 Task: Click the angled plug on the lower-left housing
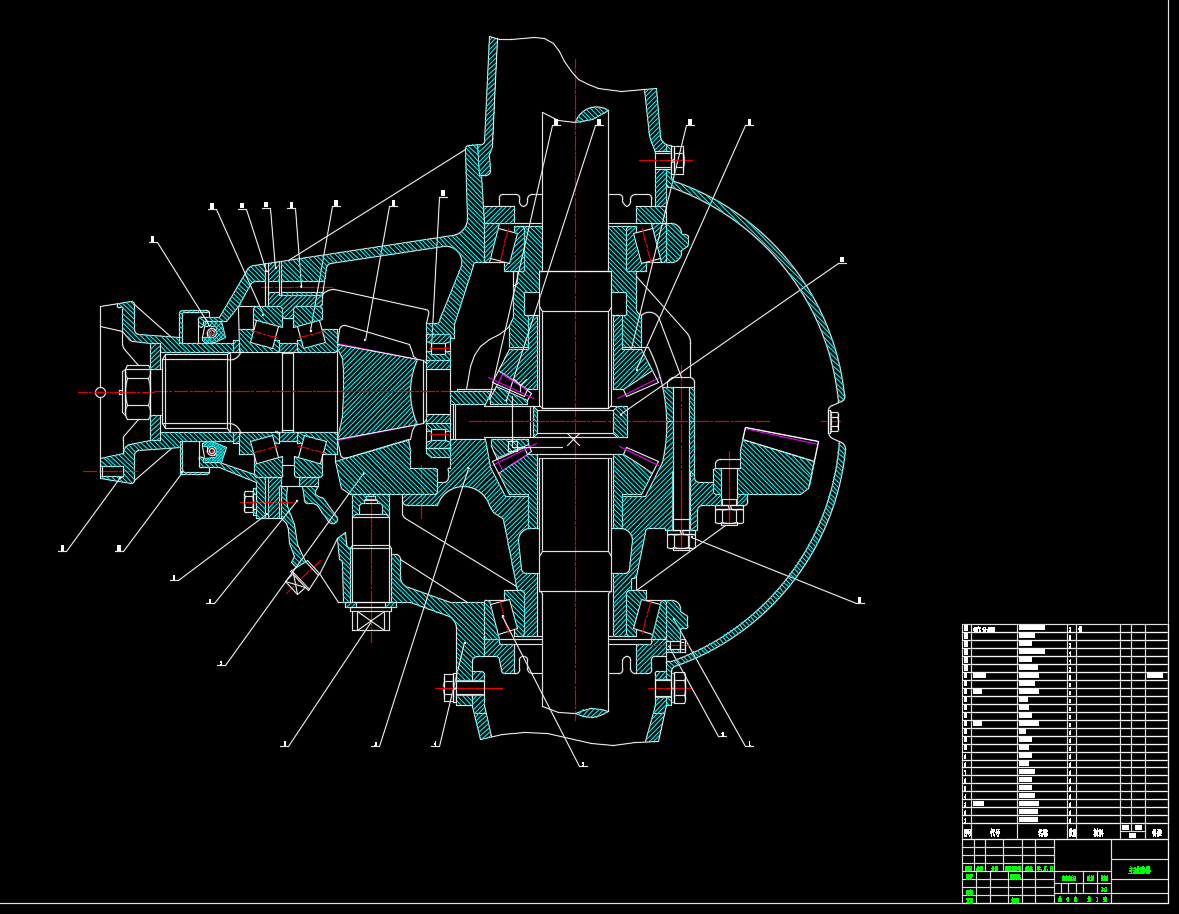[299, 579]
